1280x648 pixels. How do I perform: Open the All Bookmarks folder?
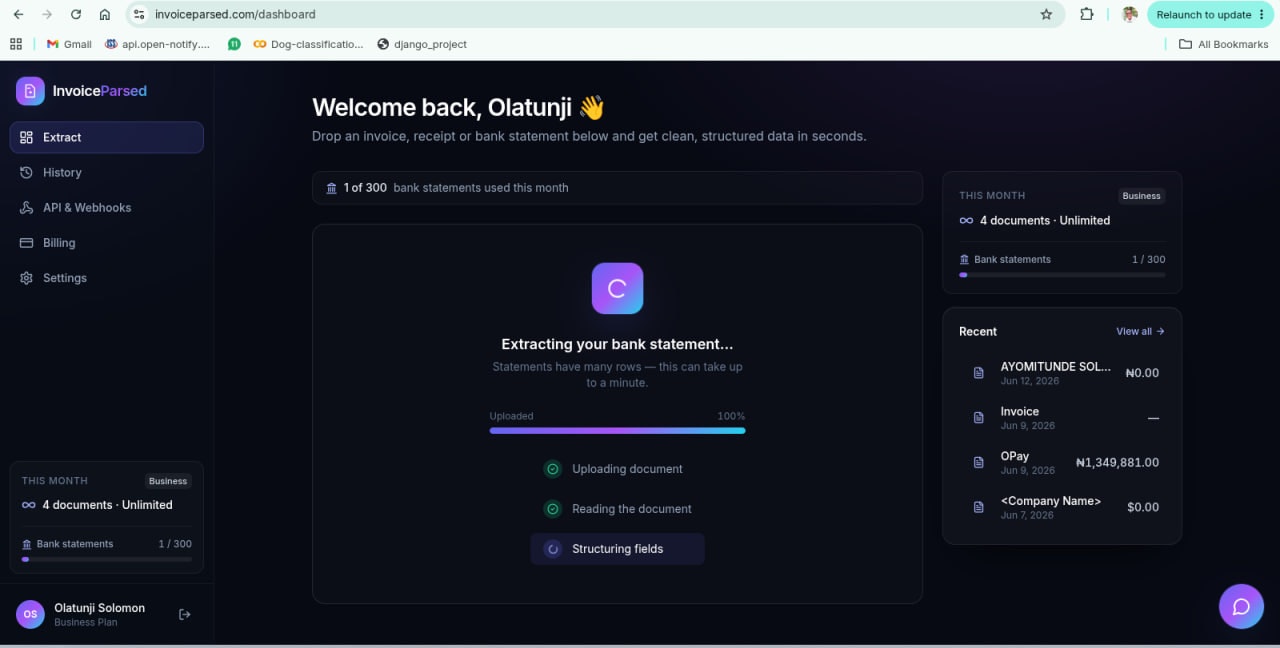tap(1223, 44)
